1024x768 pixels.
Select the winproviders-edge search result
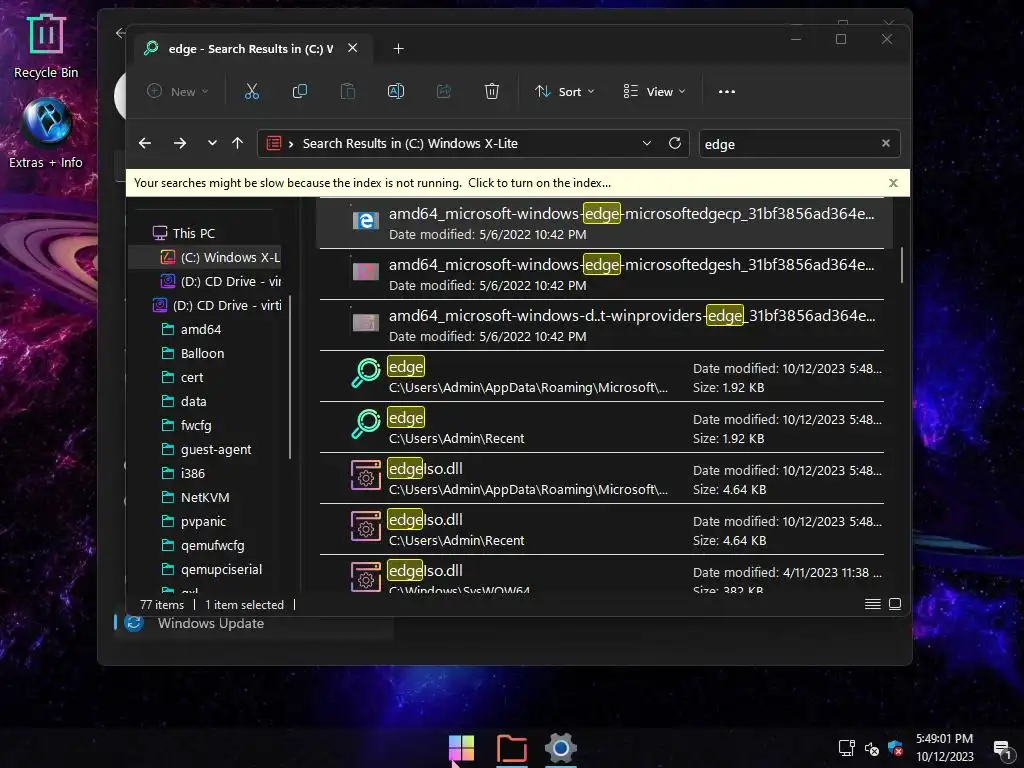[x=601, y=325]
